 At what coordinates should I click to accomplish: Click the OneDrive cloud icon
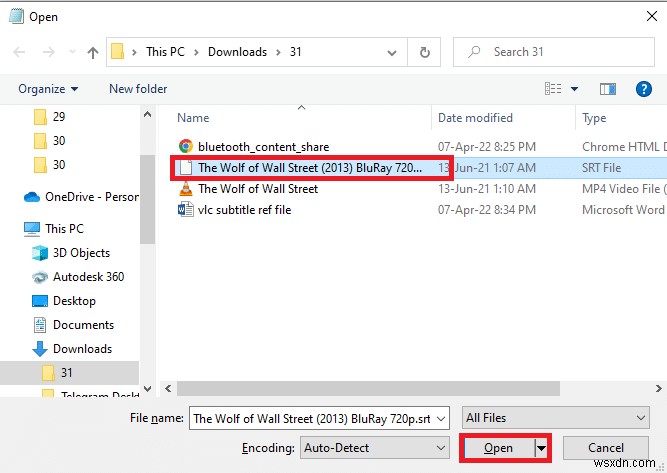32,197
